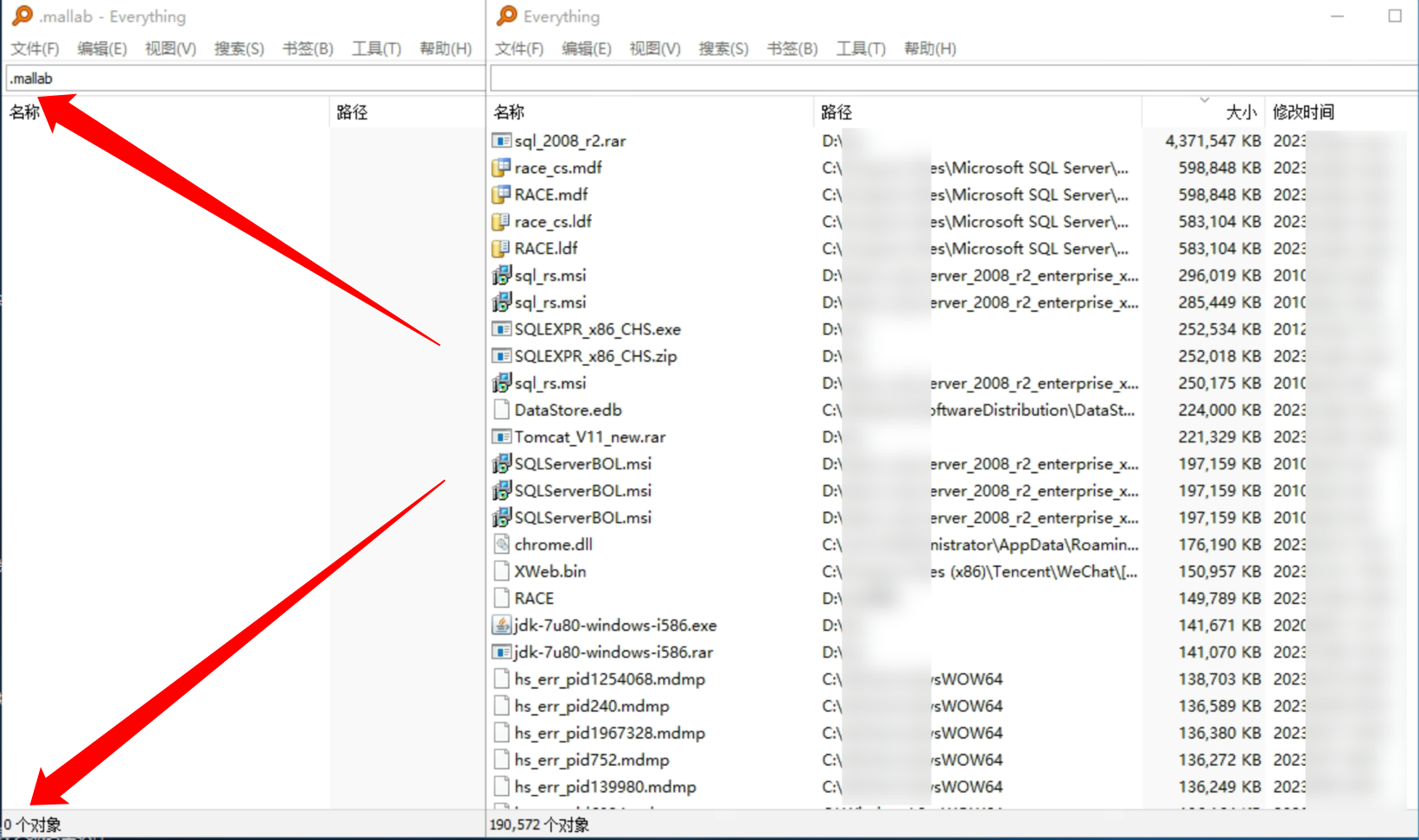The height and width of the screenshot is (840, 1419).
Task: Click the 224,000 KB size cell
Action: tap(1219, 410)
